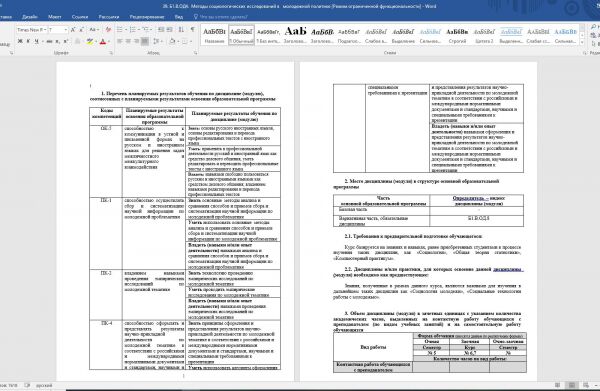Open the Вид ribbon tab
Screen dimensions: 600x391
179,17
